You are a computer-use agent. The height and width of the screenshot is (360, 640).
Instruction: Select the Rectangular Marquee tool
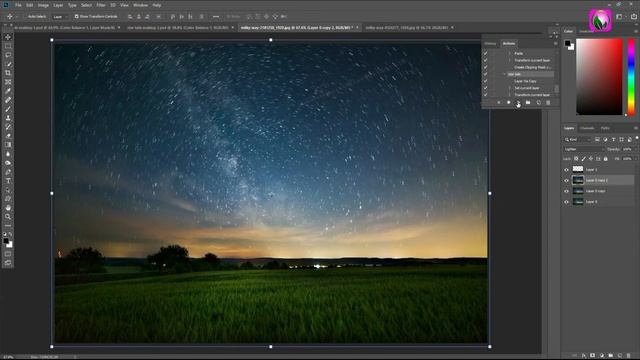click(8, 46)
